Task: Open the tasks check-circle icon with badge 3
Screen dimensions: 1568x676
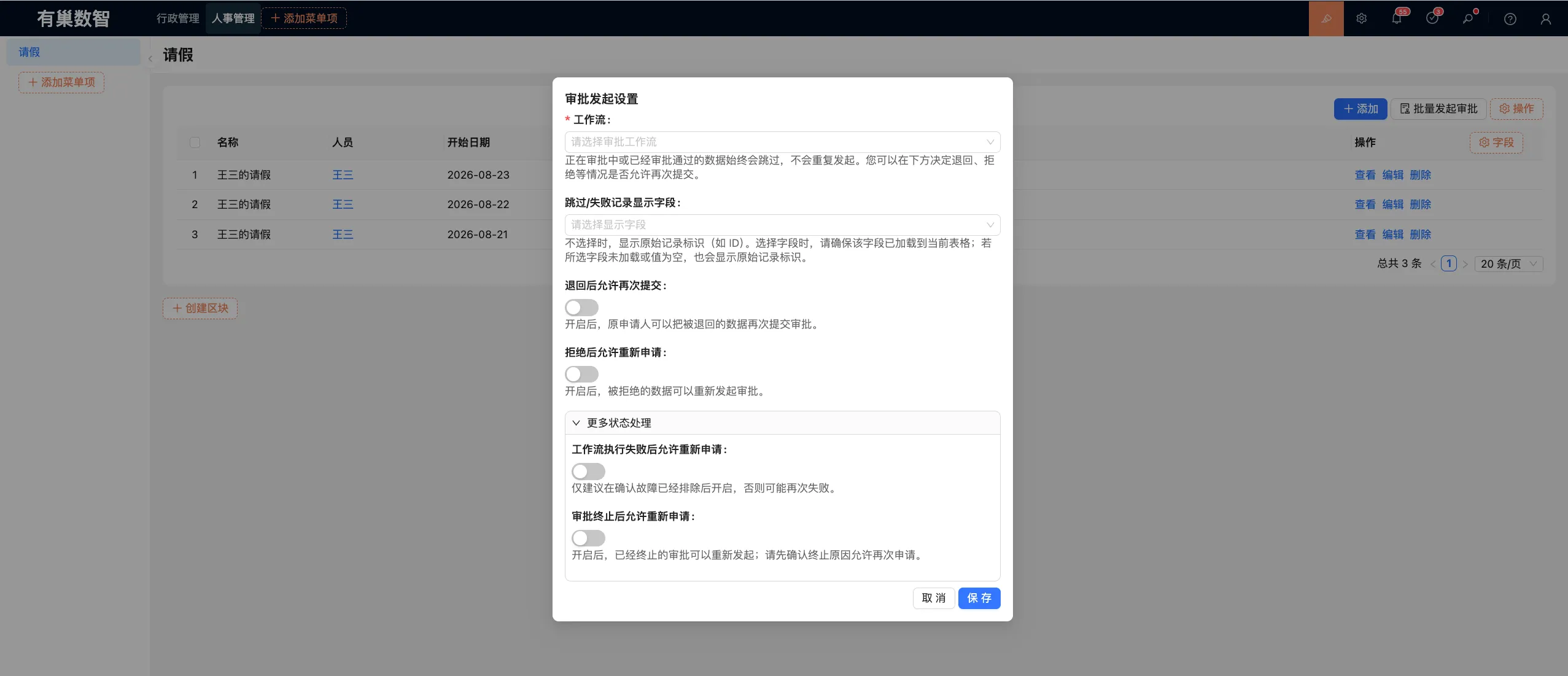Action: pyautogui.click(x=1432, y=18)
